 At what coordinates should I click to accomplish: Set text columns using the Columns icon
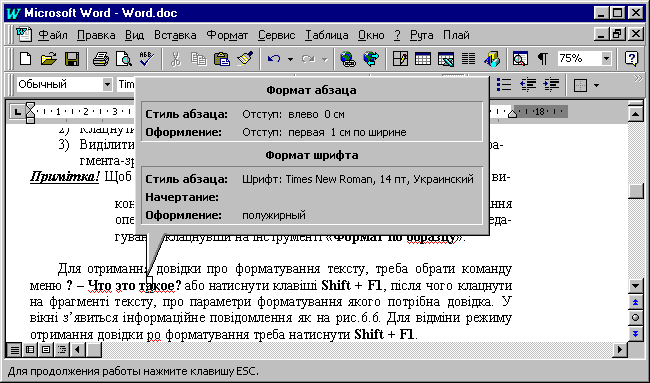point(469,59)
